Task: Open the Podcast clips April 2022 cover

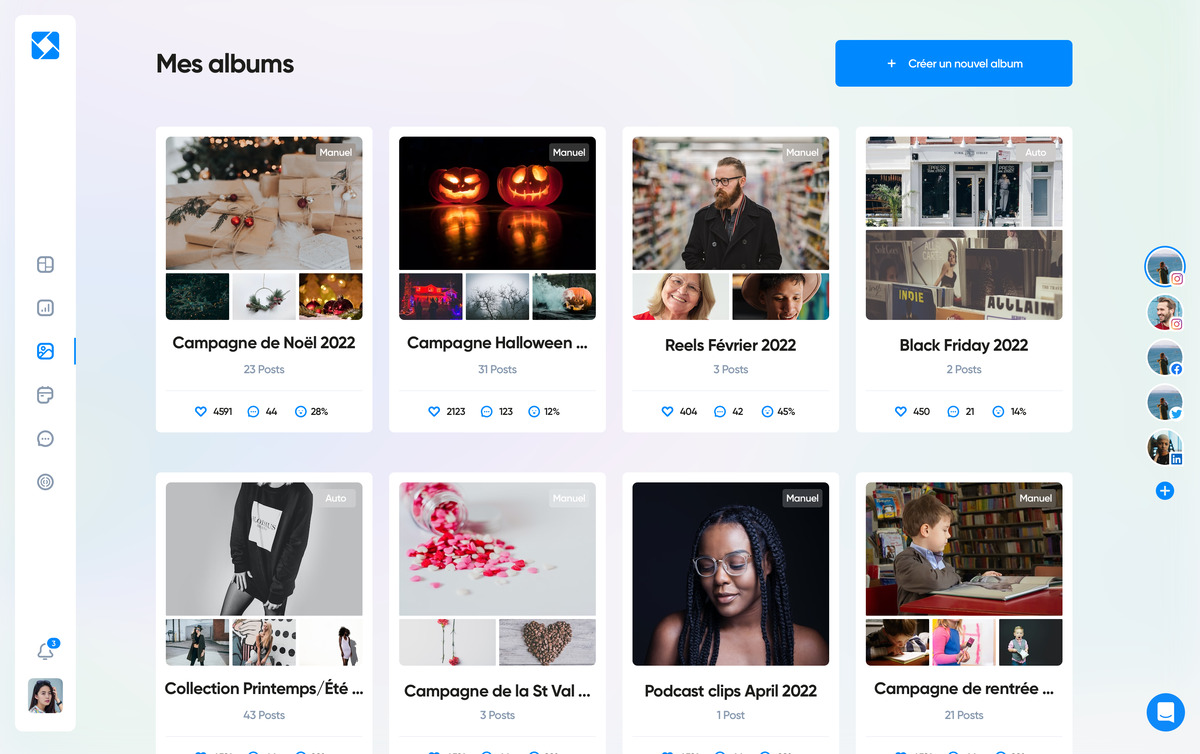Action: [x=731, y=574]
